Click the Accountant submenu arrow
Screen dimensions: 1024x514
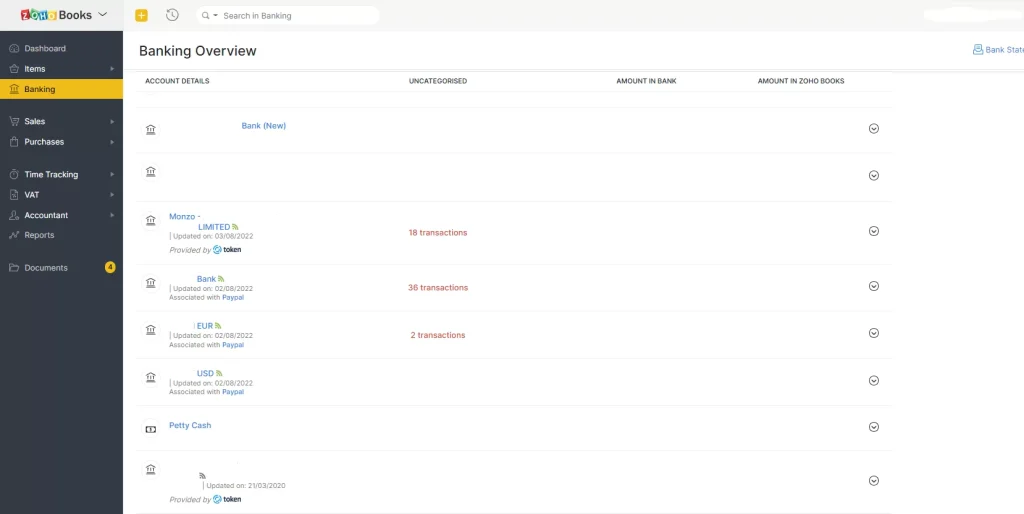[112, 215]
